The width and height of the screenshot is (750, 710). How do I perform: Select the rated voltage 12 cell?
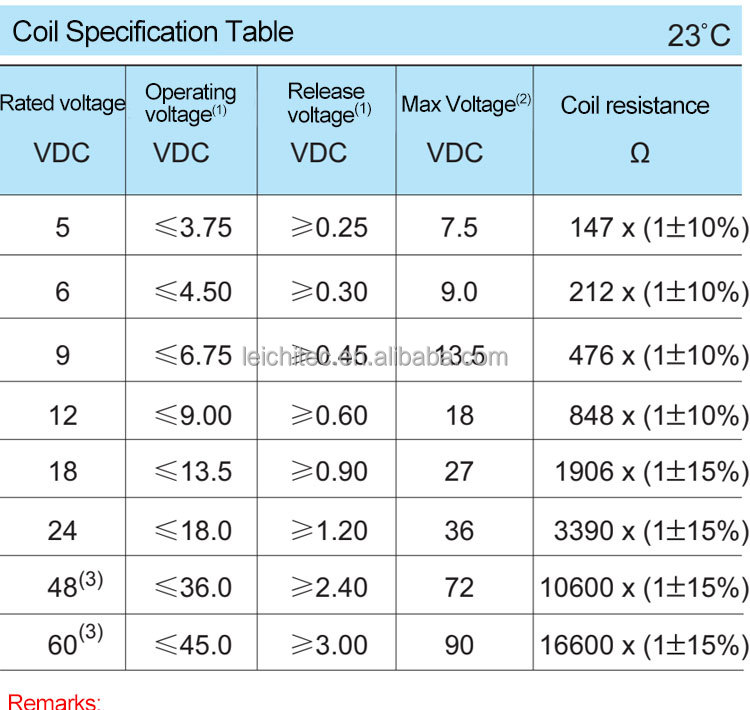[x=63, y=415]
